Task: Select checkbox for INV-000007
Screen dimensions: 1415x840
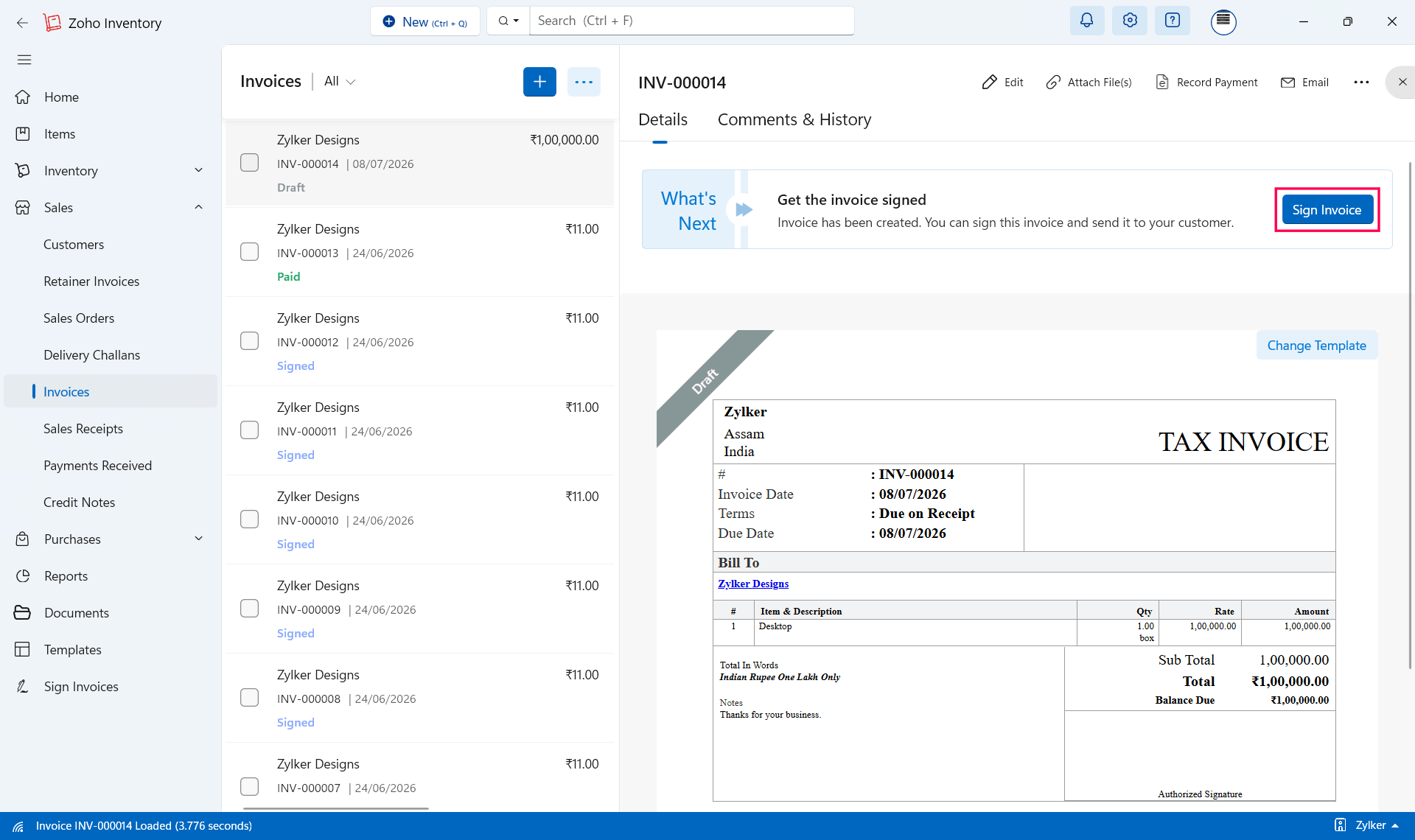Action: pos(250,787)
